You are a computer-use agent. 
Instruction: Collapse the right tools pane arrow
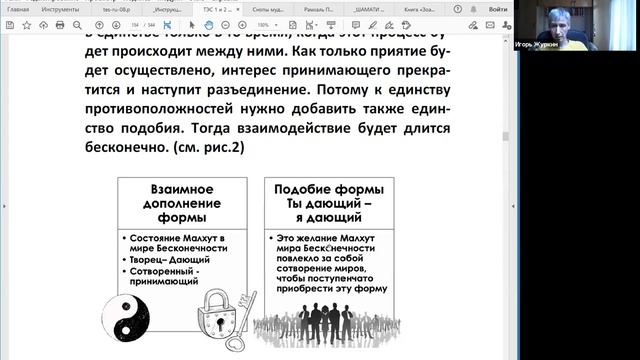(x=513, y=206)
